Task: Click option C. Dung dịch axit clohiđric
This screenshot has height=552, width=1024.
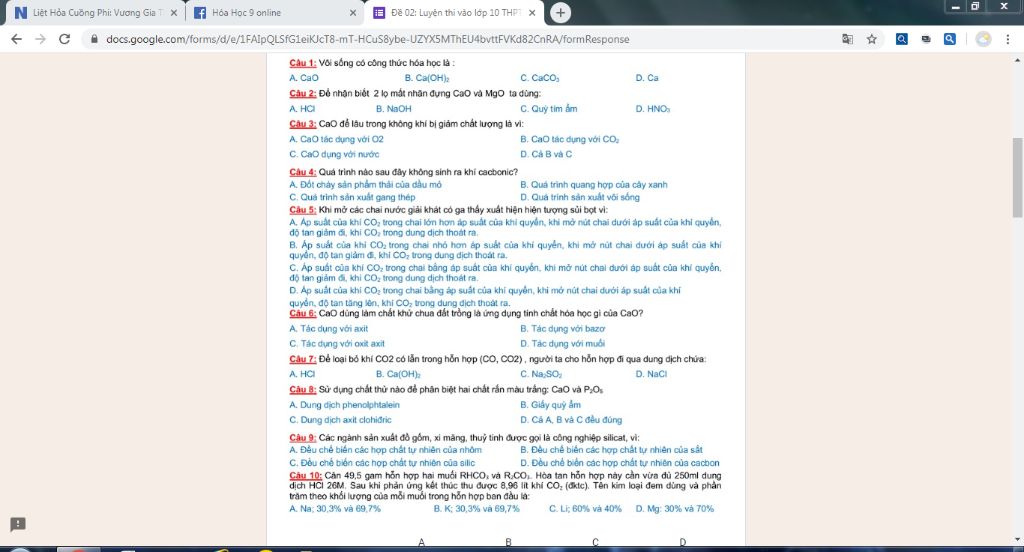Action: coord(340,420)
